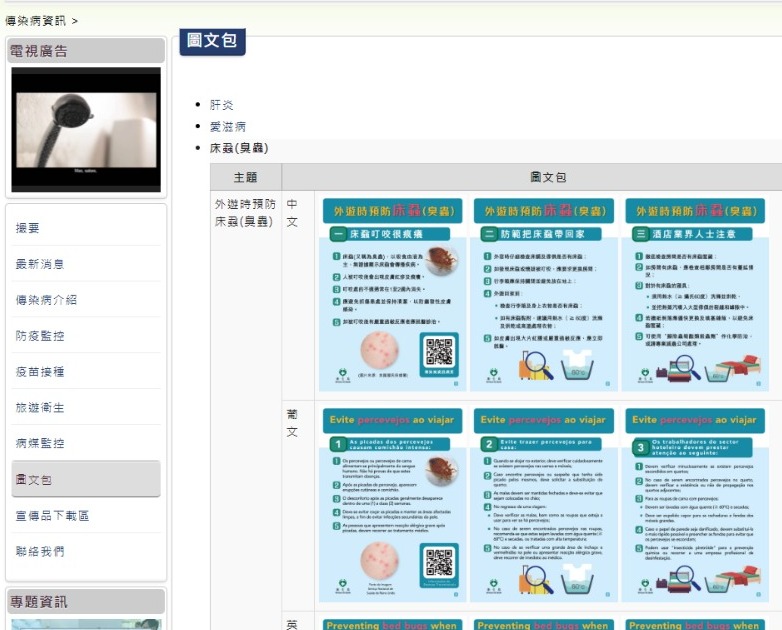Open the 防疫監控 section
Viewport: 782px width, 630px height.
click(40, 336)
